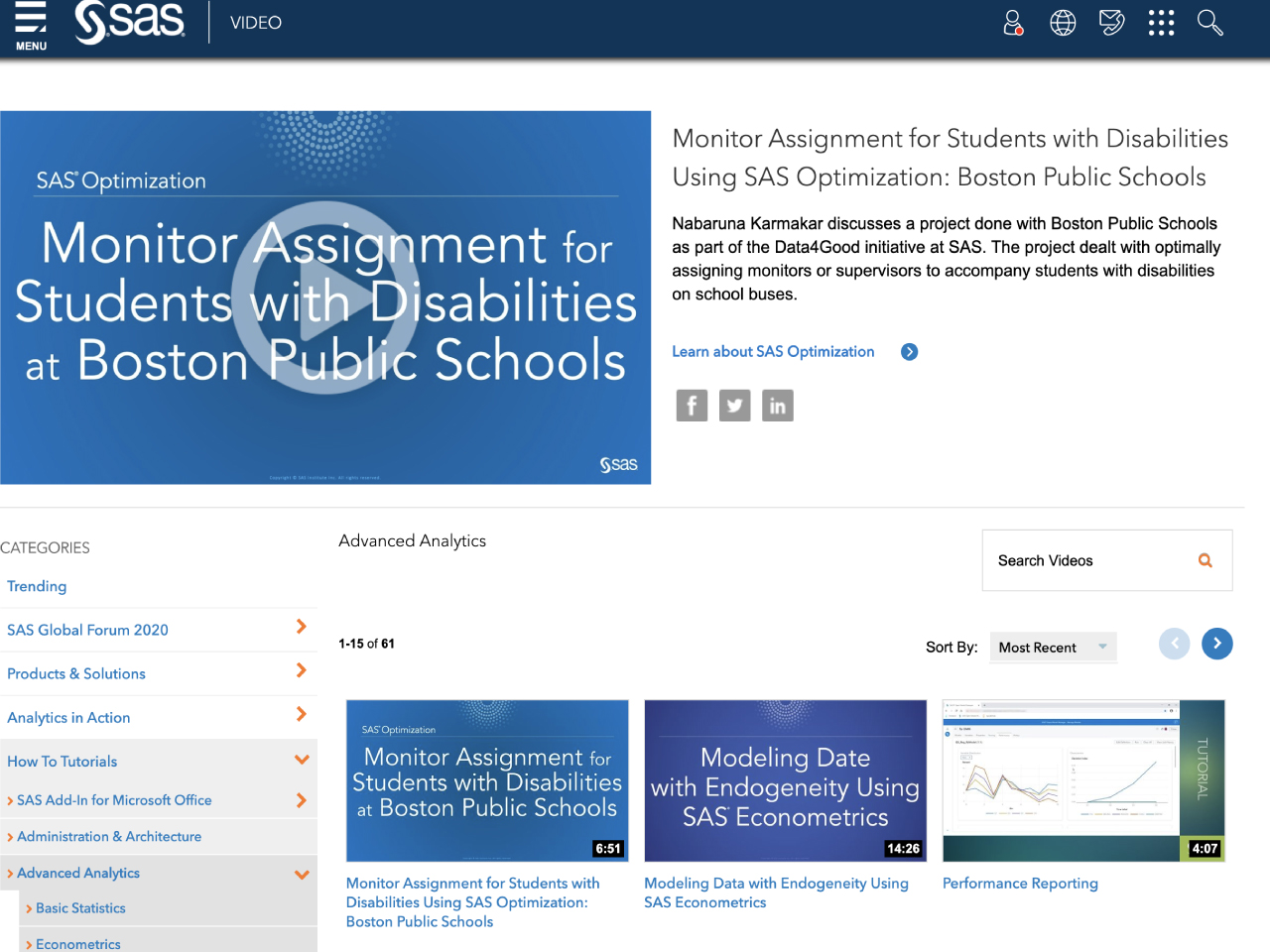Open Econometrics subcategory
The width and height of the screenshot is (1270, 952).
pos(78,944)
